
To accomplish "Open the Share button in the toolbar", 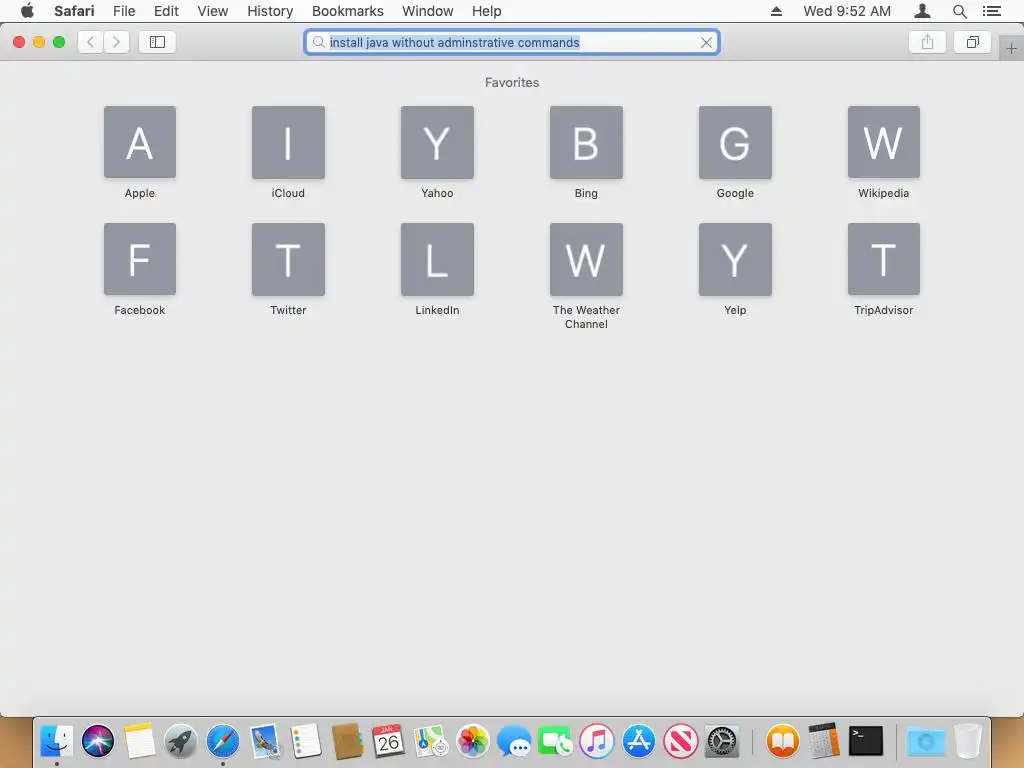I will [x=927, y=42].
